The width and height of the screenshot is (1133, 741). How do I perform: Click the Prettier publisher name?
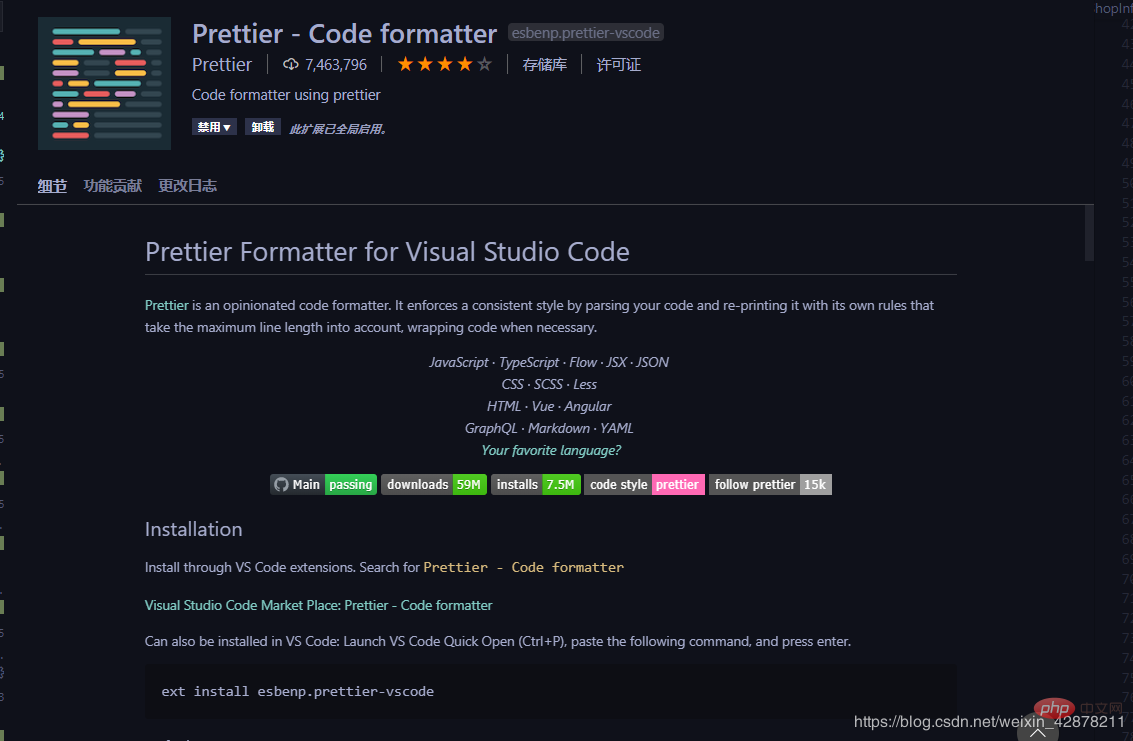[222, 64]
